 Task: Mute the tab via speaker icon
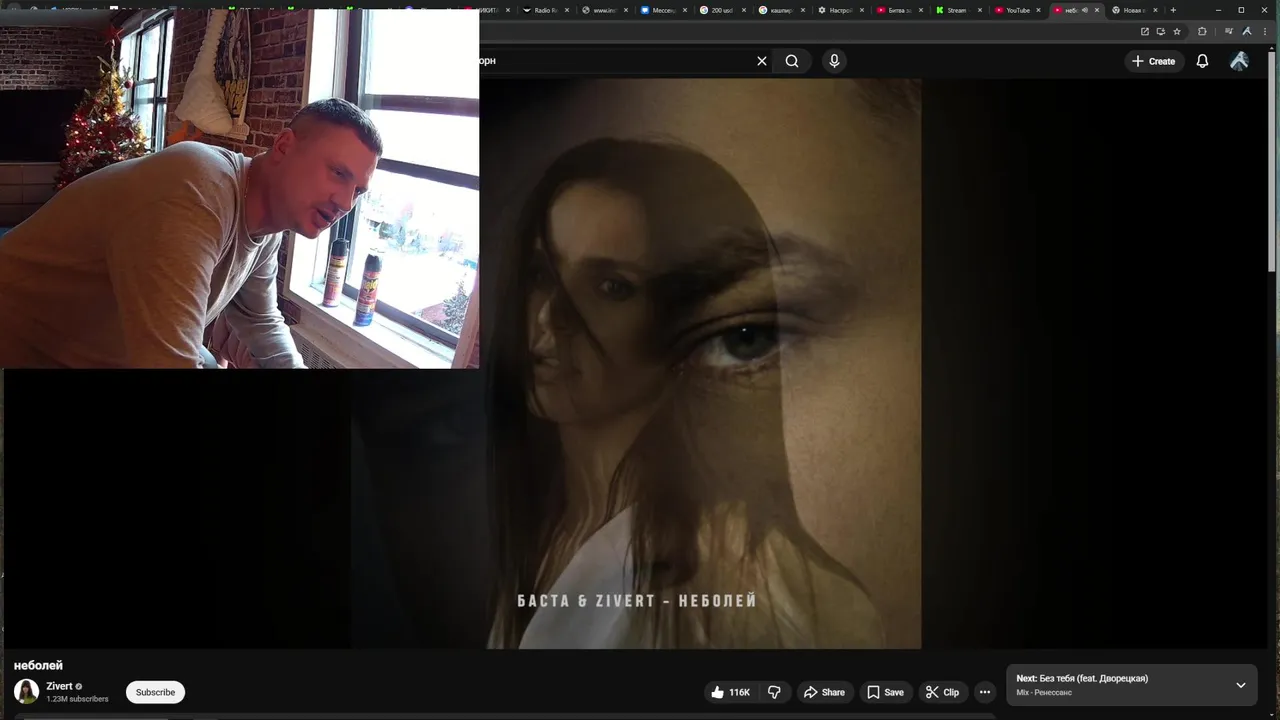tap(1085, 10)
